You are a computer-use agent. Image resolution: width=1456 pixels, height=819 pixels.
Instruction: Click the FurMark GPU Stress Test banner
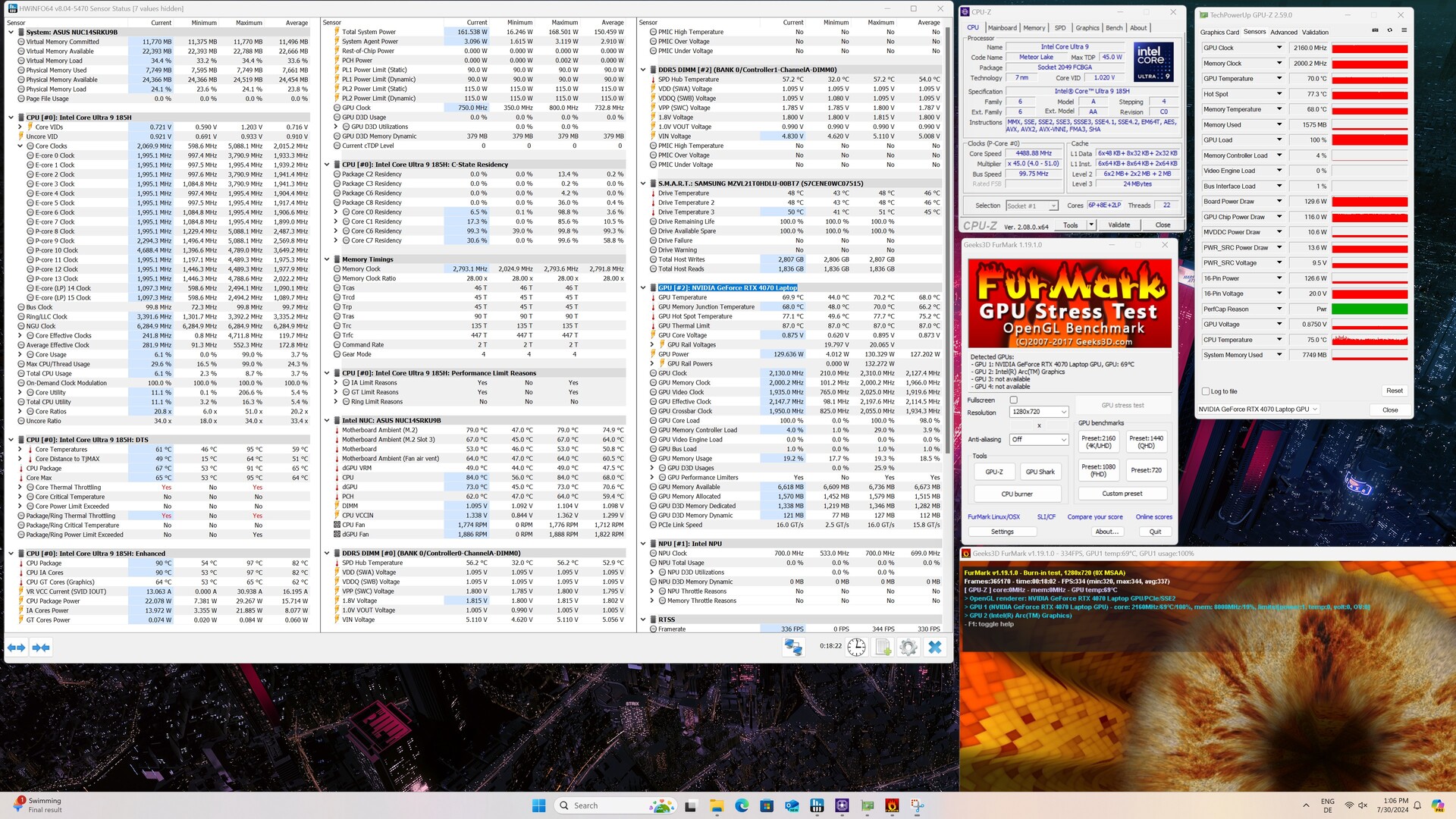tap(1069, 303)
